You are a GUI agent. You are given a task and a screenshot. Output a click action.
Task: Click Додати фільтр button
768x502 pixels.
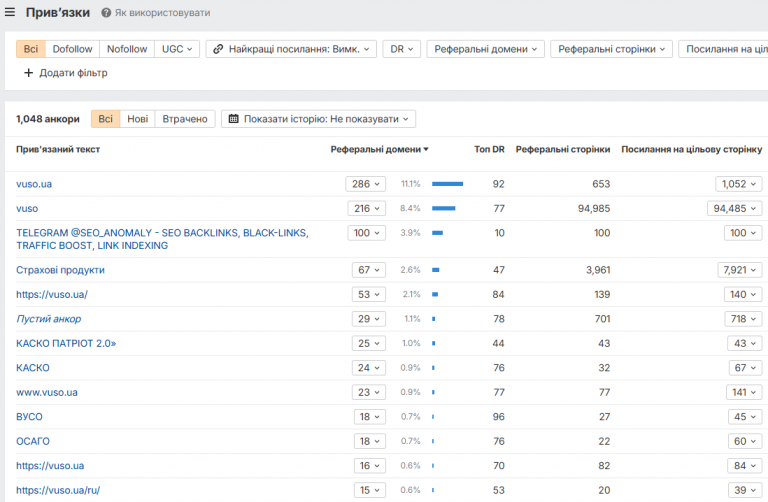click(66, 73)
